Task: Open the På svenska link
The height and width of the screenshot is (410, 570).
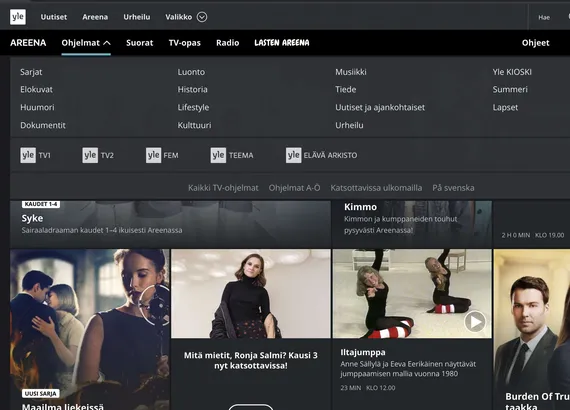Action: click(x=453, y=188)
